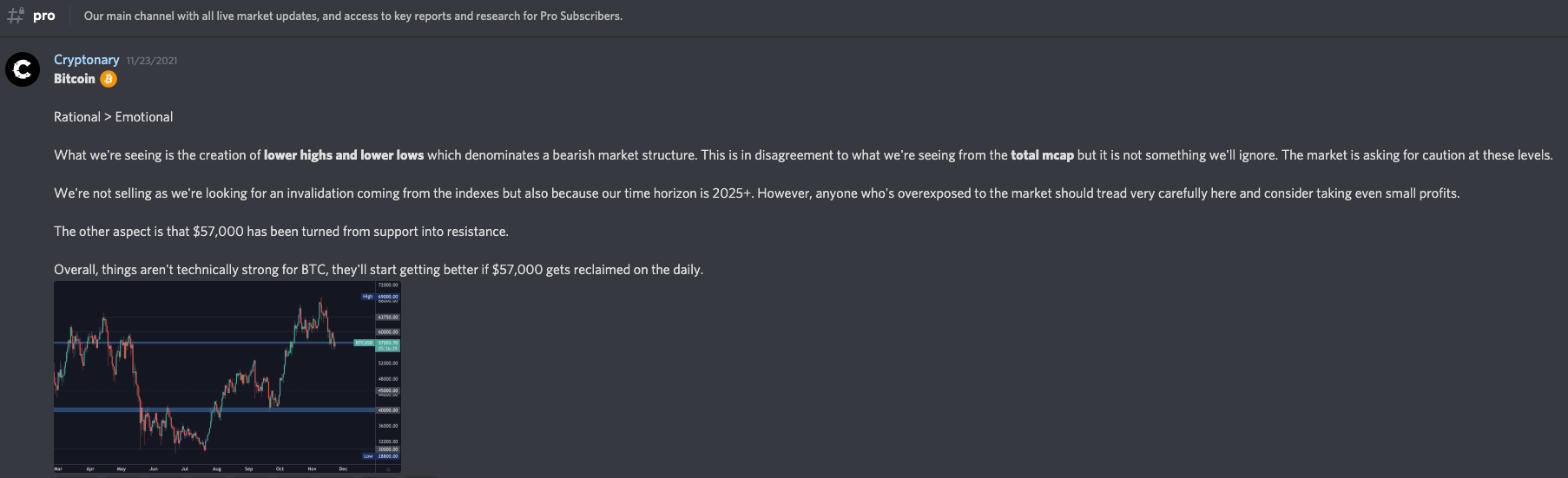Click the High 69000.00 chart label
Viewport: 1568px width, 478px height.
[380, 297]
